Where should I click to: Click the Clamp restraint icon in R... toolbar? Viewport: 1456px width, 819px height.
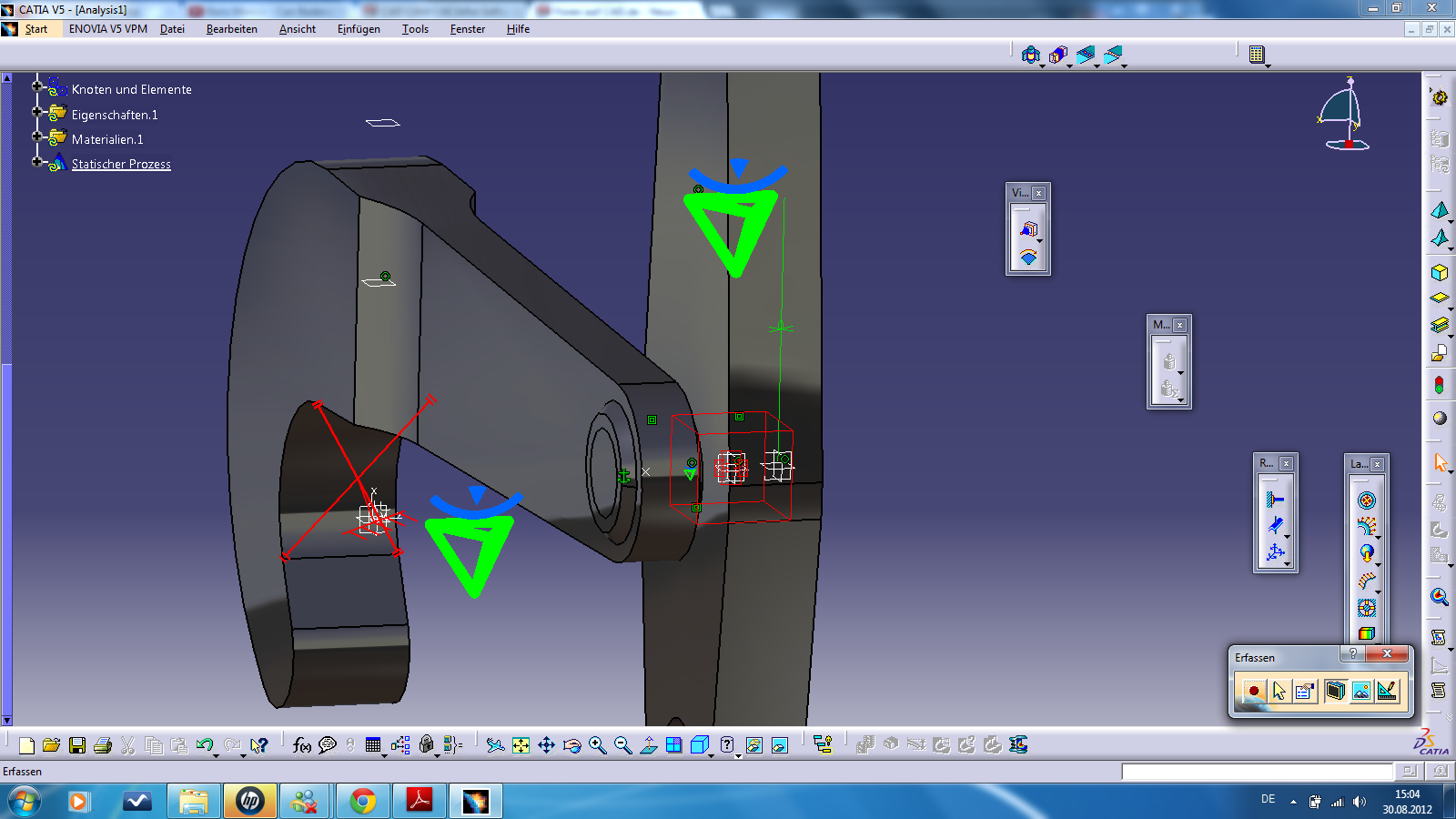click(x=1276, y=499)
